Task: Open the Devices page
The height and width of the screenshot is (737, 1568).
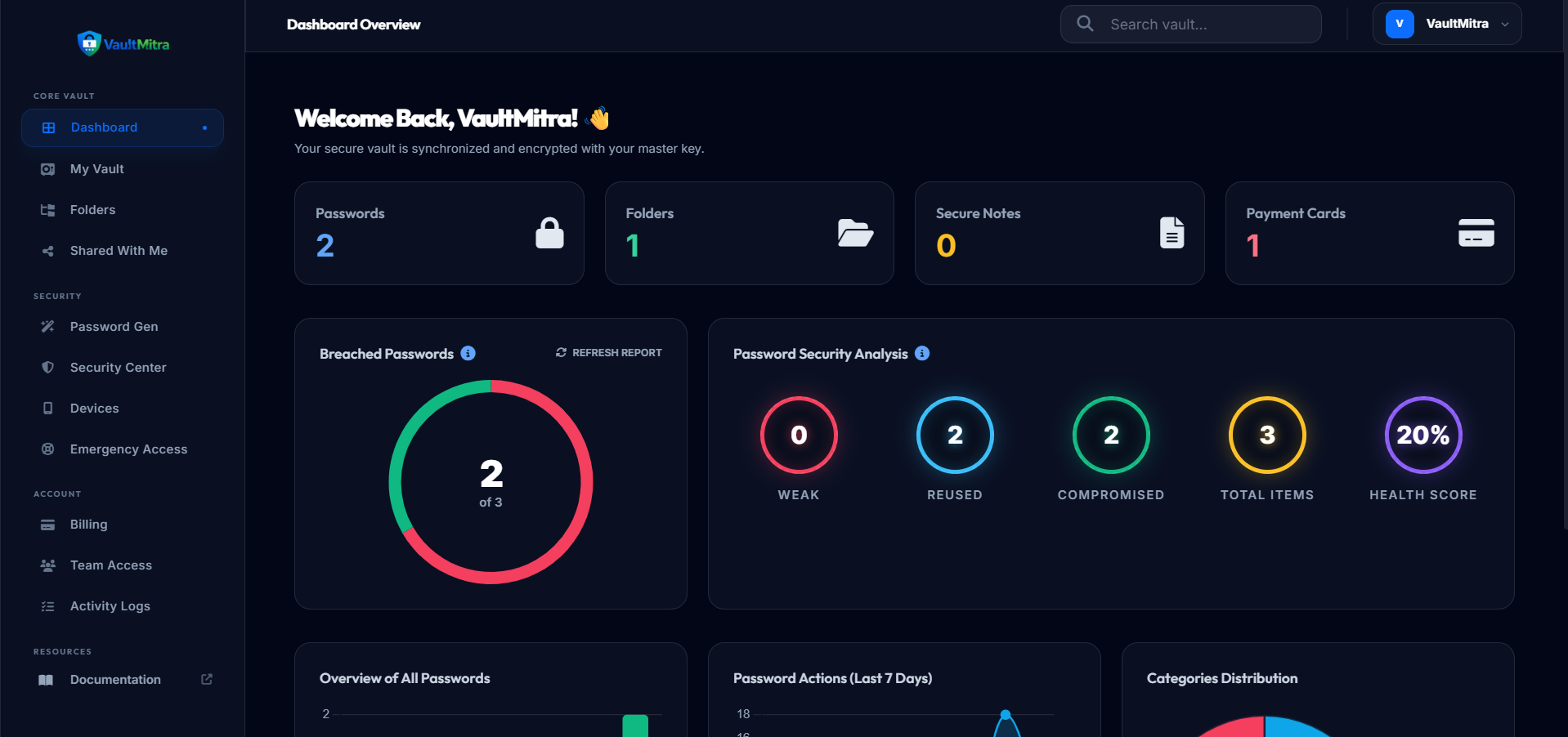Action: [x=123, y=409]
